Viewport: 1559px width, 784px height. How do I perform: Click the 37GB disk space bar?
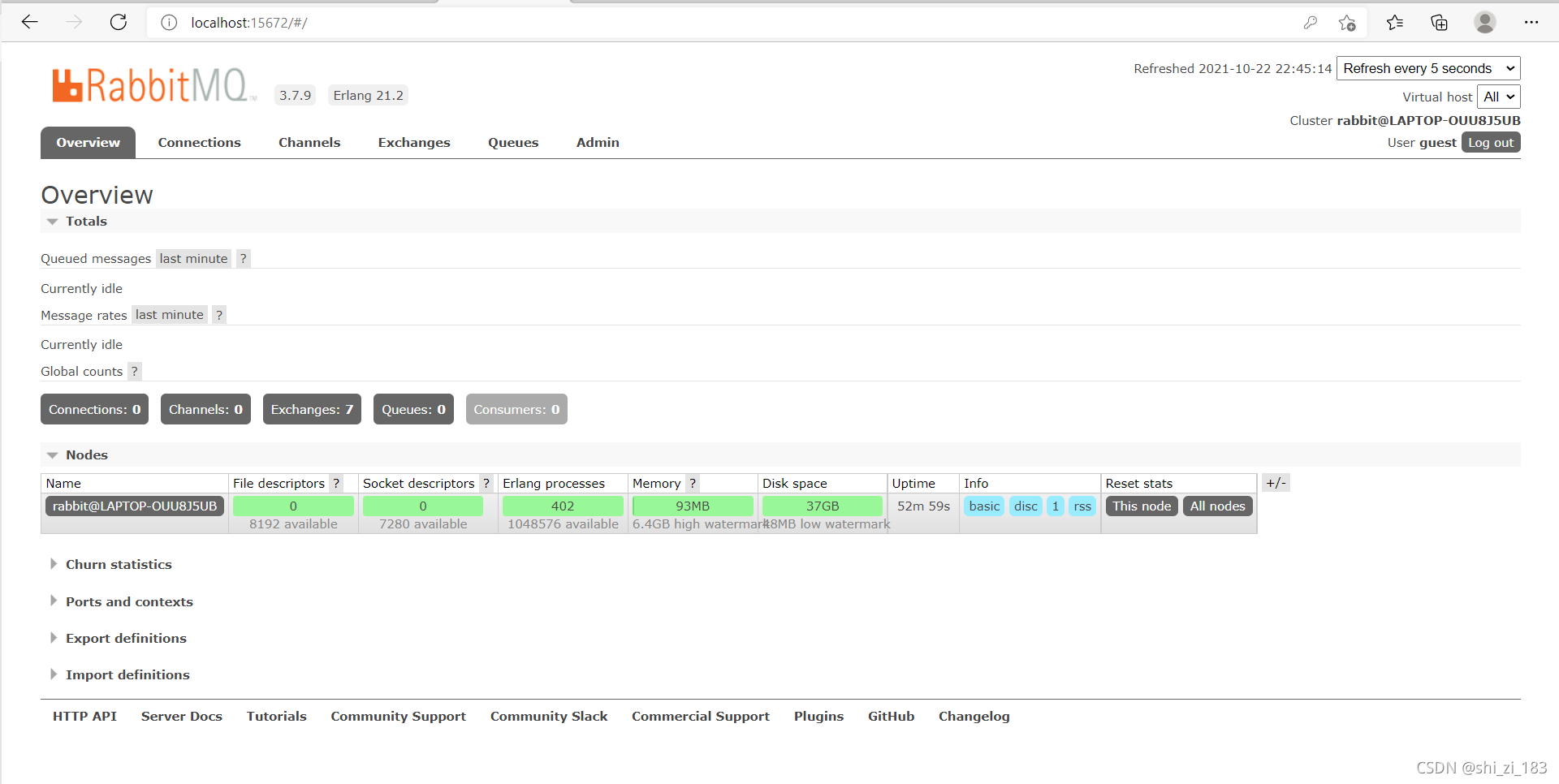pos(823,506)
